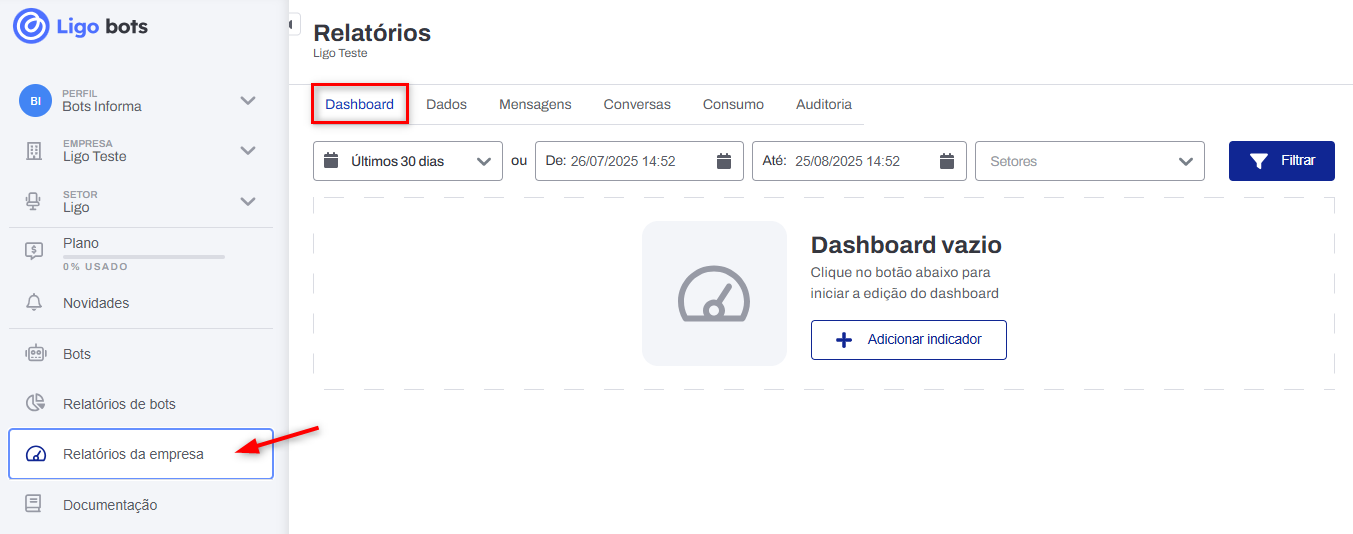The height and width of the screenshot is (534, 1353).
Task: Click the Plano usage progress bar
Action: [x=143, y=257]
